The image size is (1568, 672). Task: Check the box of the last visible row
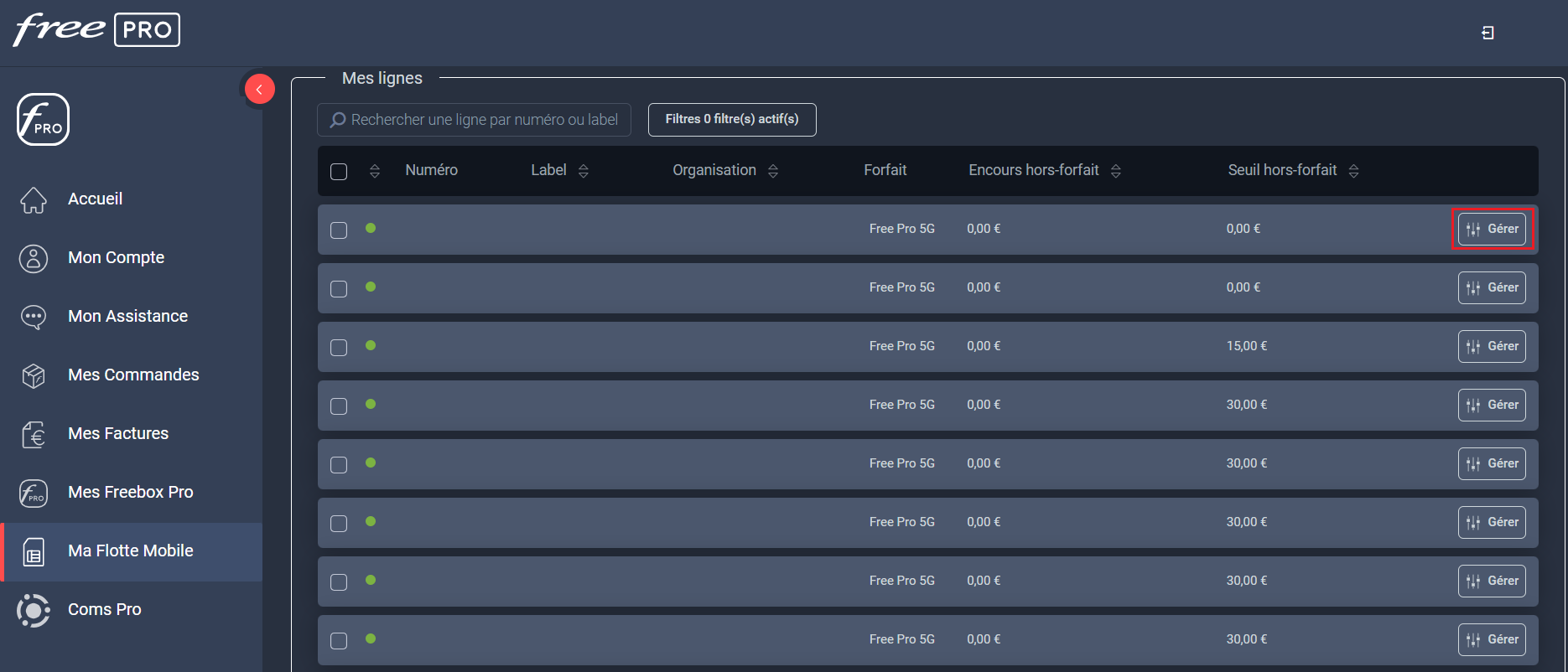[x=339, y=641]
